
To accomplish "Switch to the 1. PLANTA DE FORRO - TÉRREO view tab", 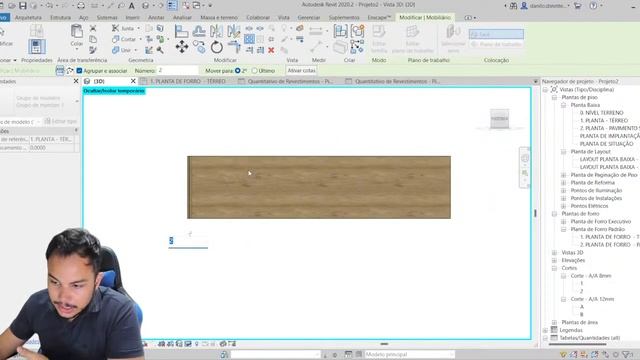I will point(188,81).
